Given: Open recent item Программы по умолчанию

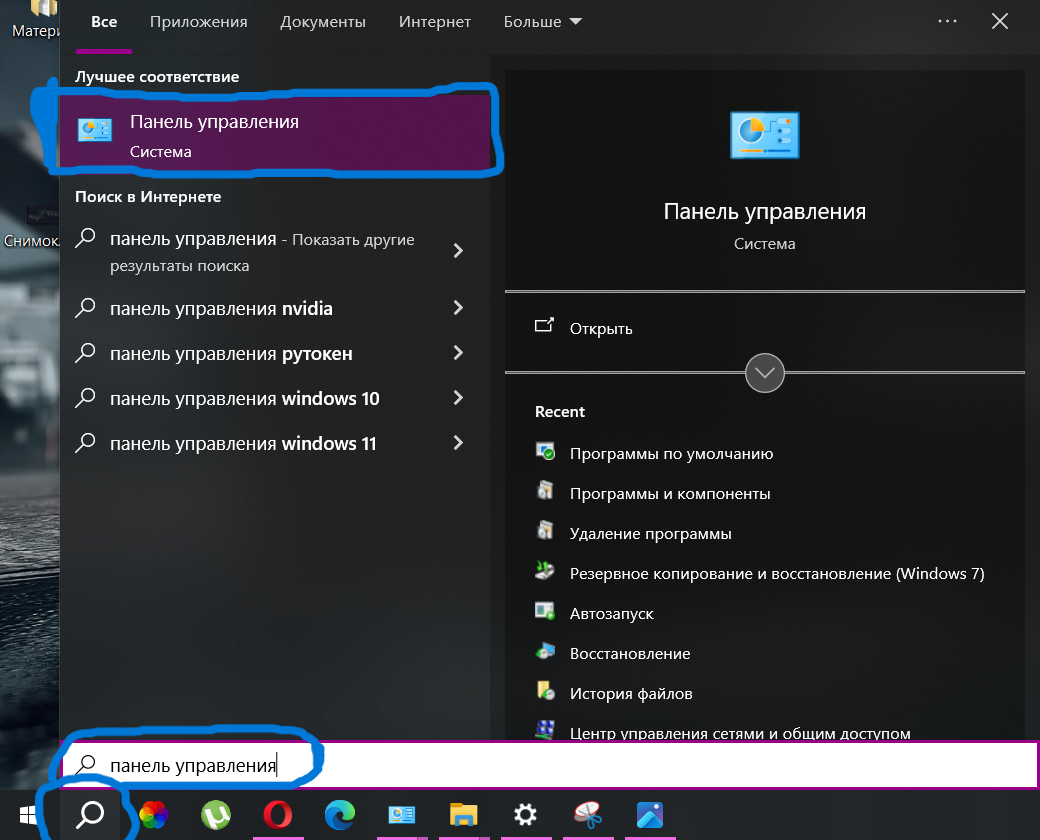Looking at the screenshot, I should (671, 454).
